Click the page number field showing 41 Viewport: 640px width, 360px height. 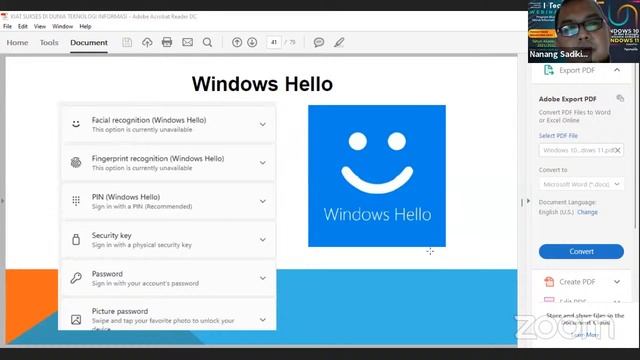[274, 42]
